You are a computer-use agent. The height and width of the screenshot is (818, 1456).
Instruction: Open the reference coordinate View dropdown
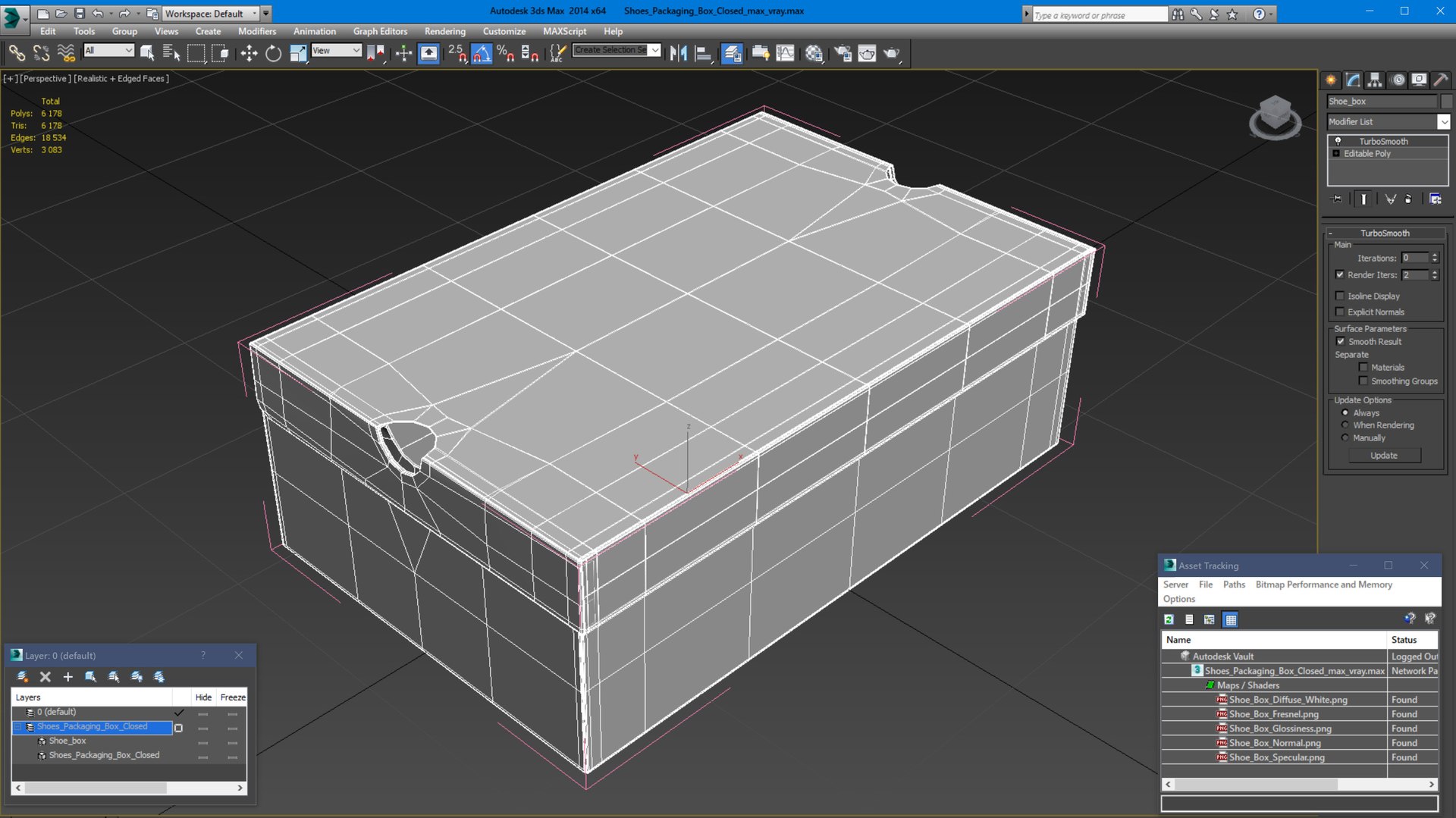tap(336, 50)
